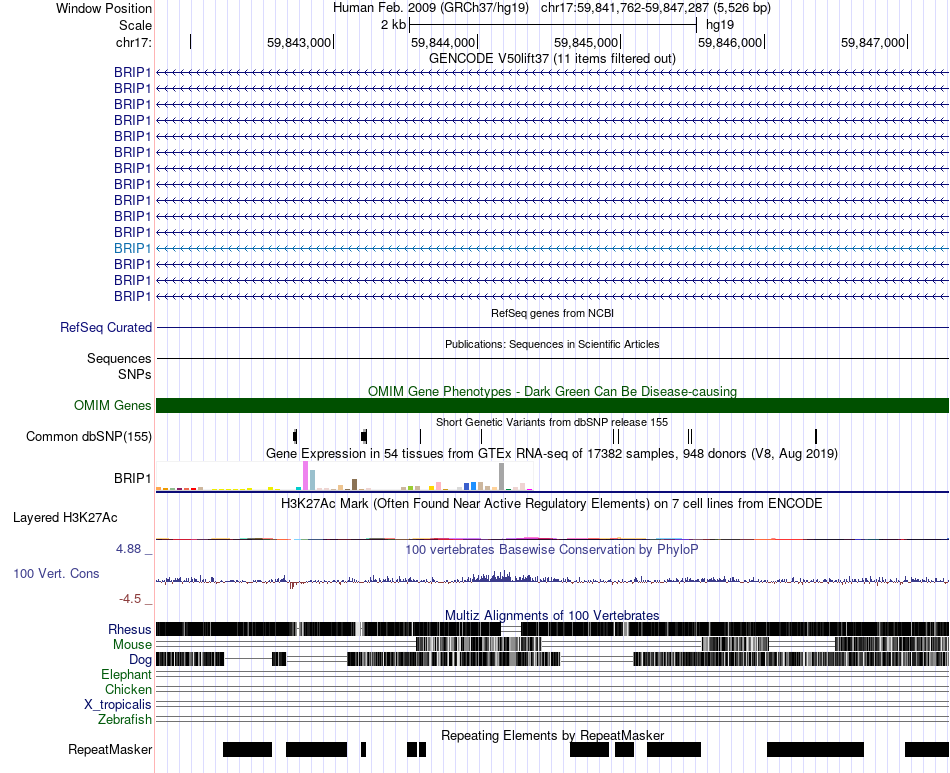950x773 pixels.
Task: Click the dark green OMIM Genes bar
Action: [x=552, y=406]
